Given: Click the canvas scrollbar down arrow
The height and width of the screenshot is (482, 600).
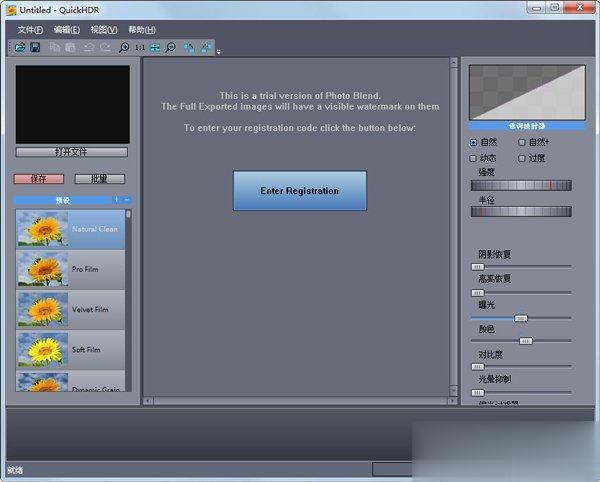Looking at the screenshot, I should pos(453,391).
